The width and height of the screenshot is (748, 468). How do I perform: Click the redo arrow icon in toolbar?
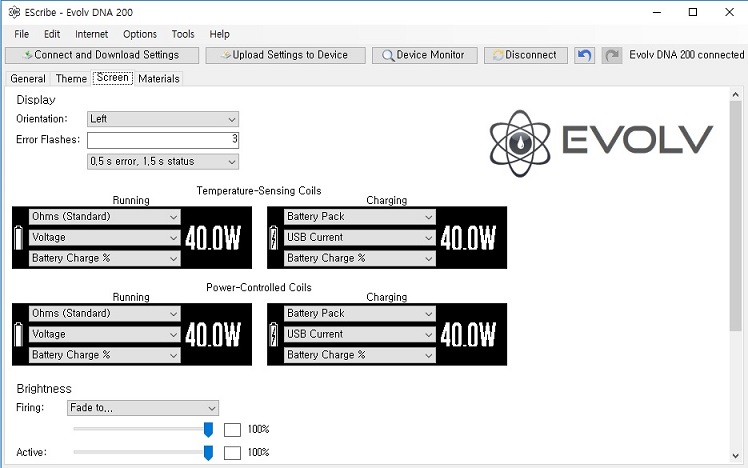[x=612, y=55]
